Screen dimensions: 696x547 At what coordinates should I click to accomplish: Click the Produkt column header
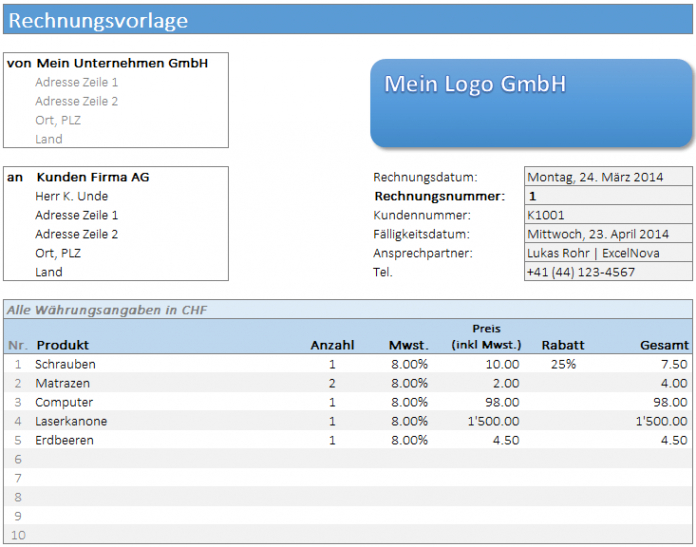tap(63, 345)
